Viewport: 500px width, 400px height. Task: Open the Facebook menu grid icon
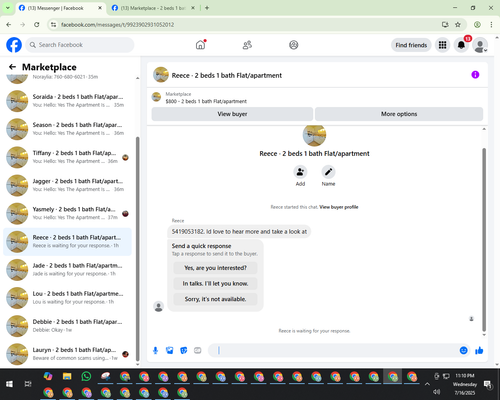442,45
